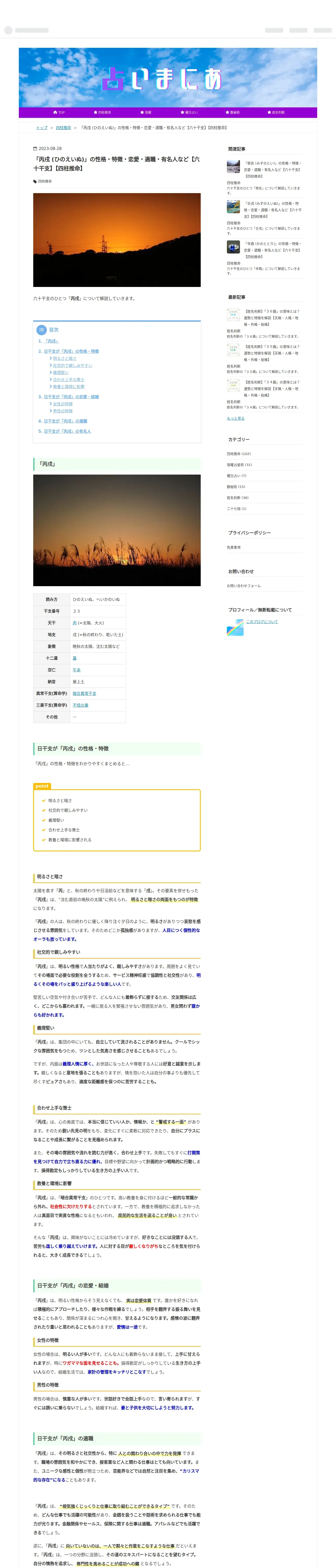Follow the 四柱推命 breadcrumb link

(63, 128)
